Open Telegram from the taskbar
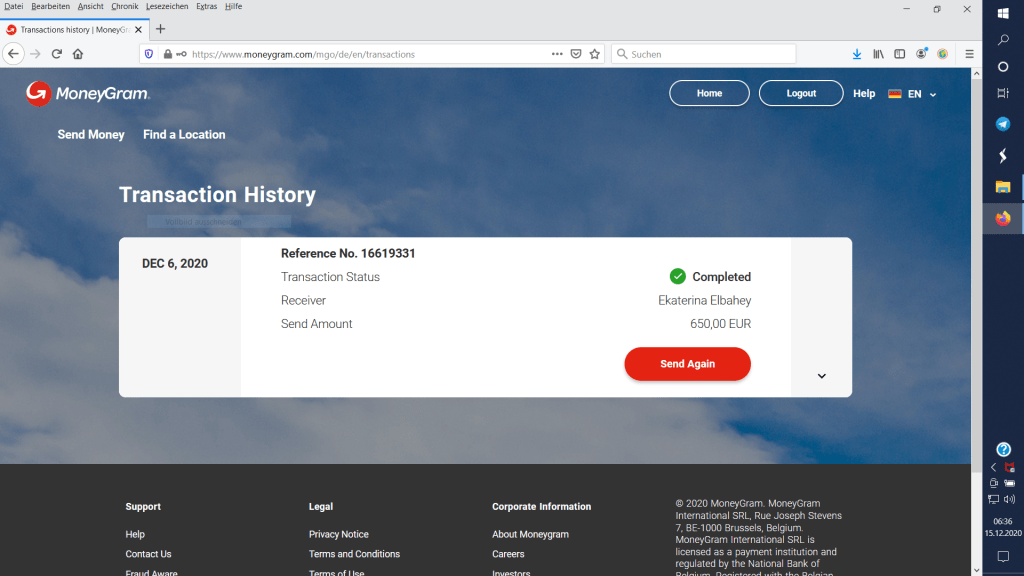 tap(1003, 124)
